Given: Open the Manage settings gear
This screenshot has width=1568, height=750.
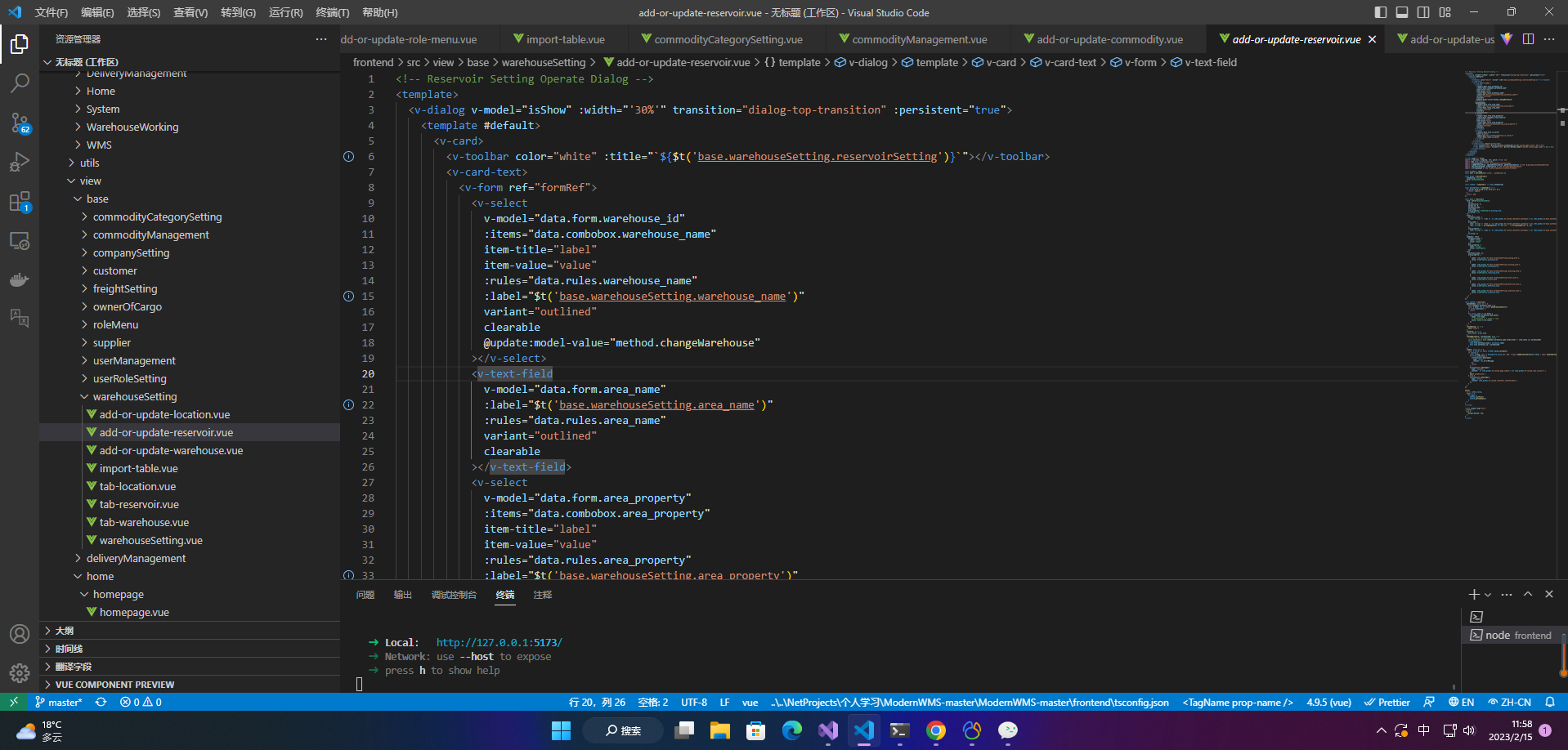Looking at the screenshot, I should (20, 673).
